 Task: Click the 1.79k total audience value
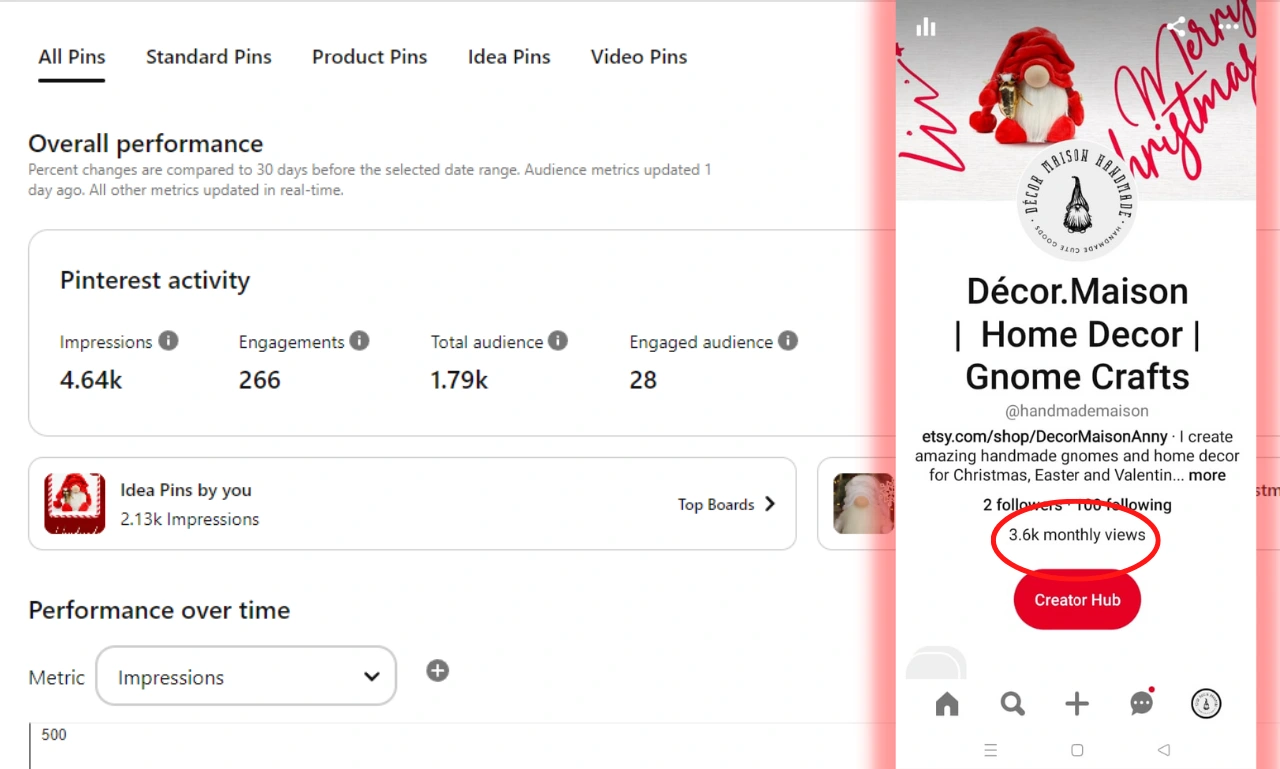point(460,380)
